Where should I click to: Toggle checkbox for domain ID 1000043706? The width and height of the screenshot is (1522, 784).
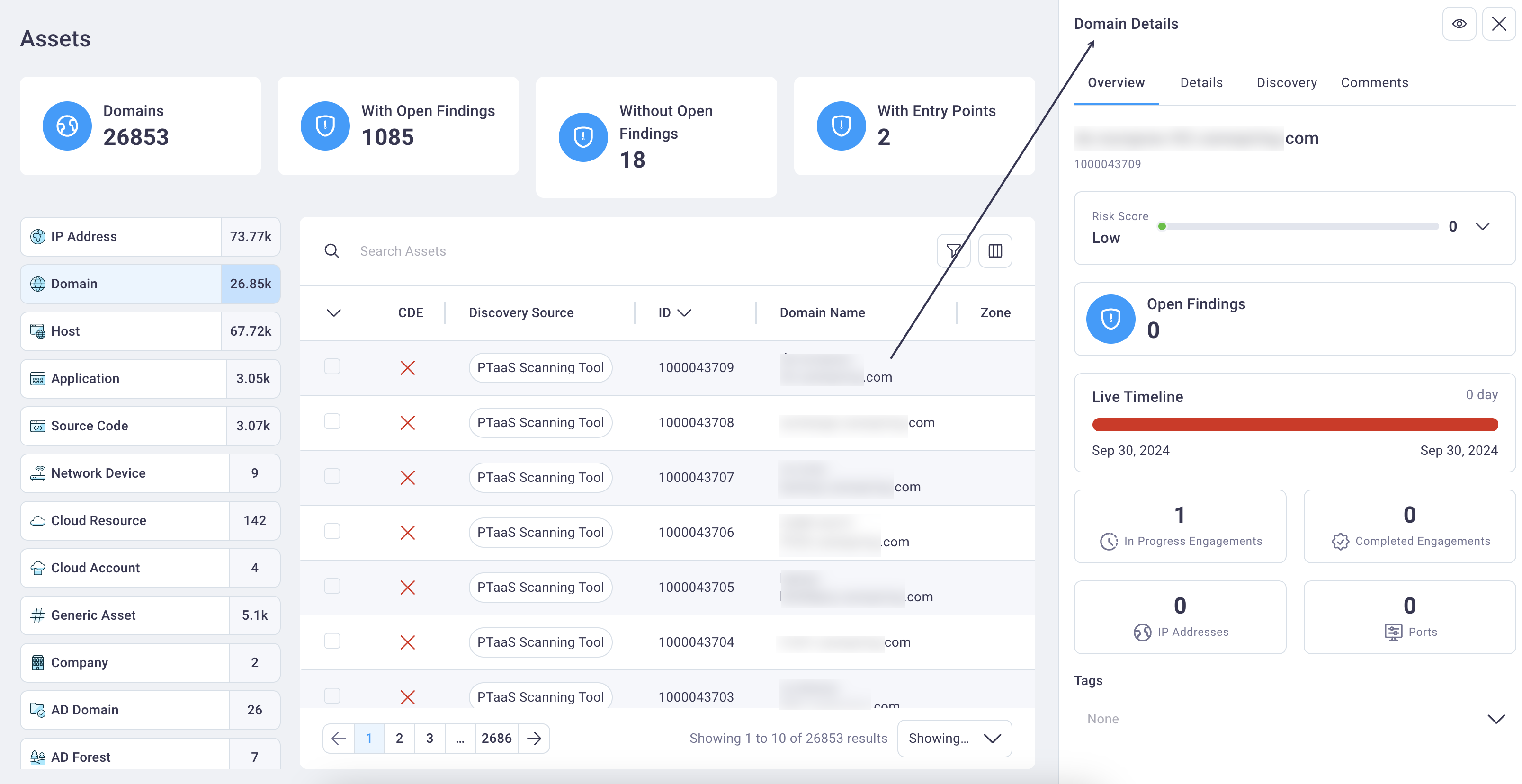click(332, 532)
